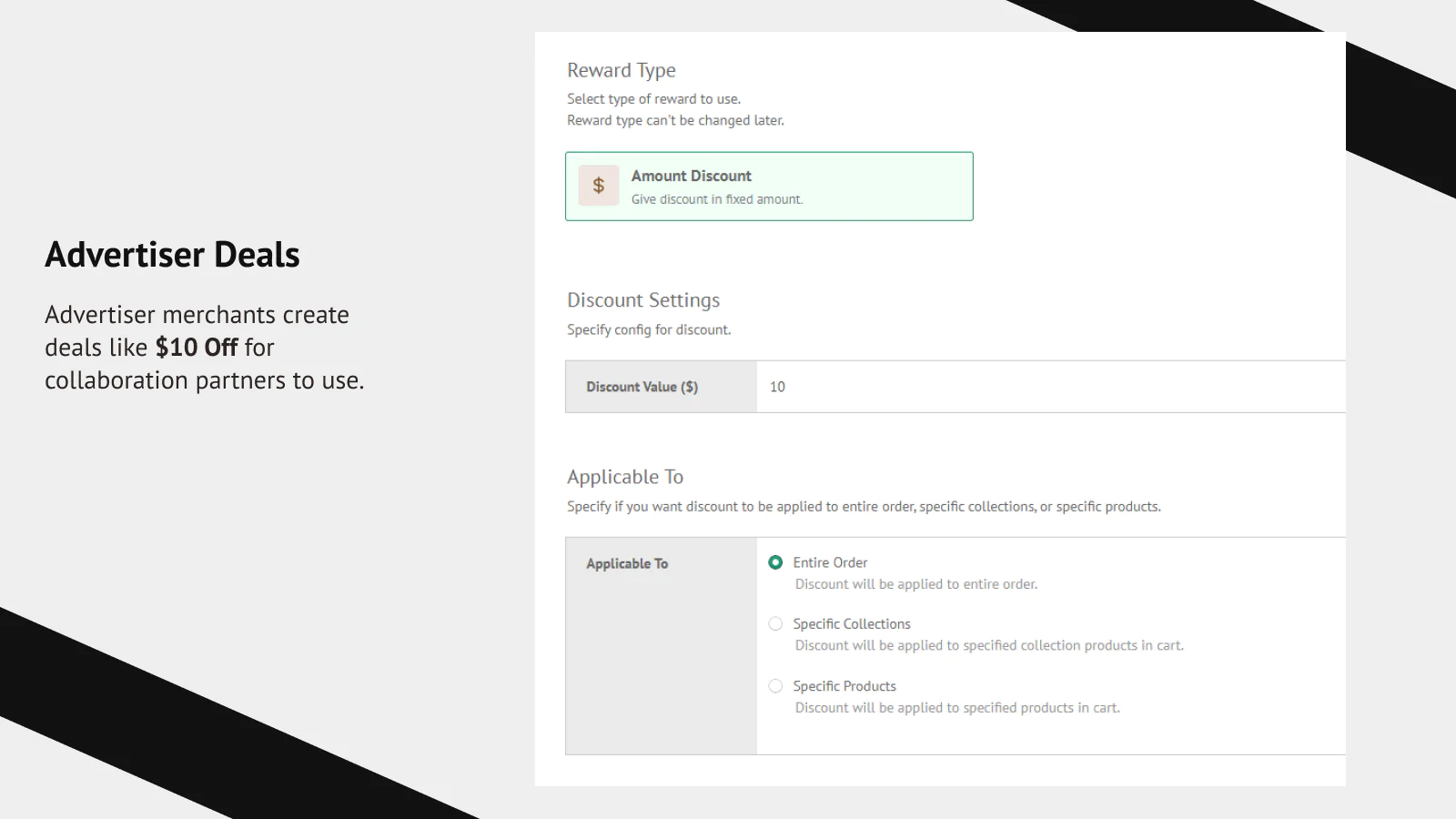Click 'Give discount in fixed amount' description
Image resolution: width=1456 pixels, height=819 pixels.
click(716, 199)
